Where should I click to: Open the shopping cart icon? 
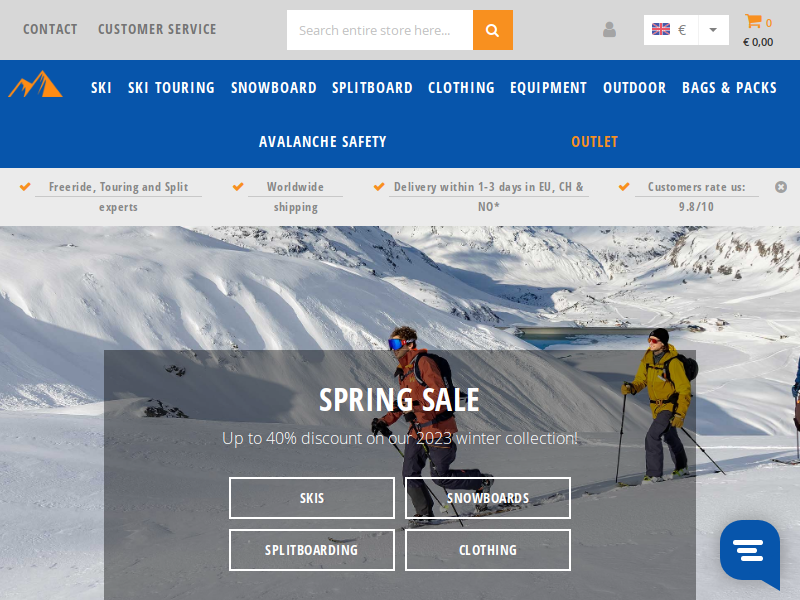pyautogui.click(x=753, y=21)
